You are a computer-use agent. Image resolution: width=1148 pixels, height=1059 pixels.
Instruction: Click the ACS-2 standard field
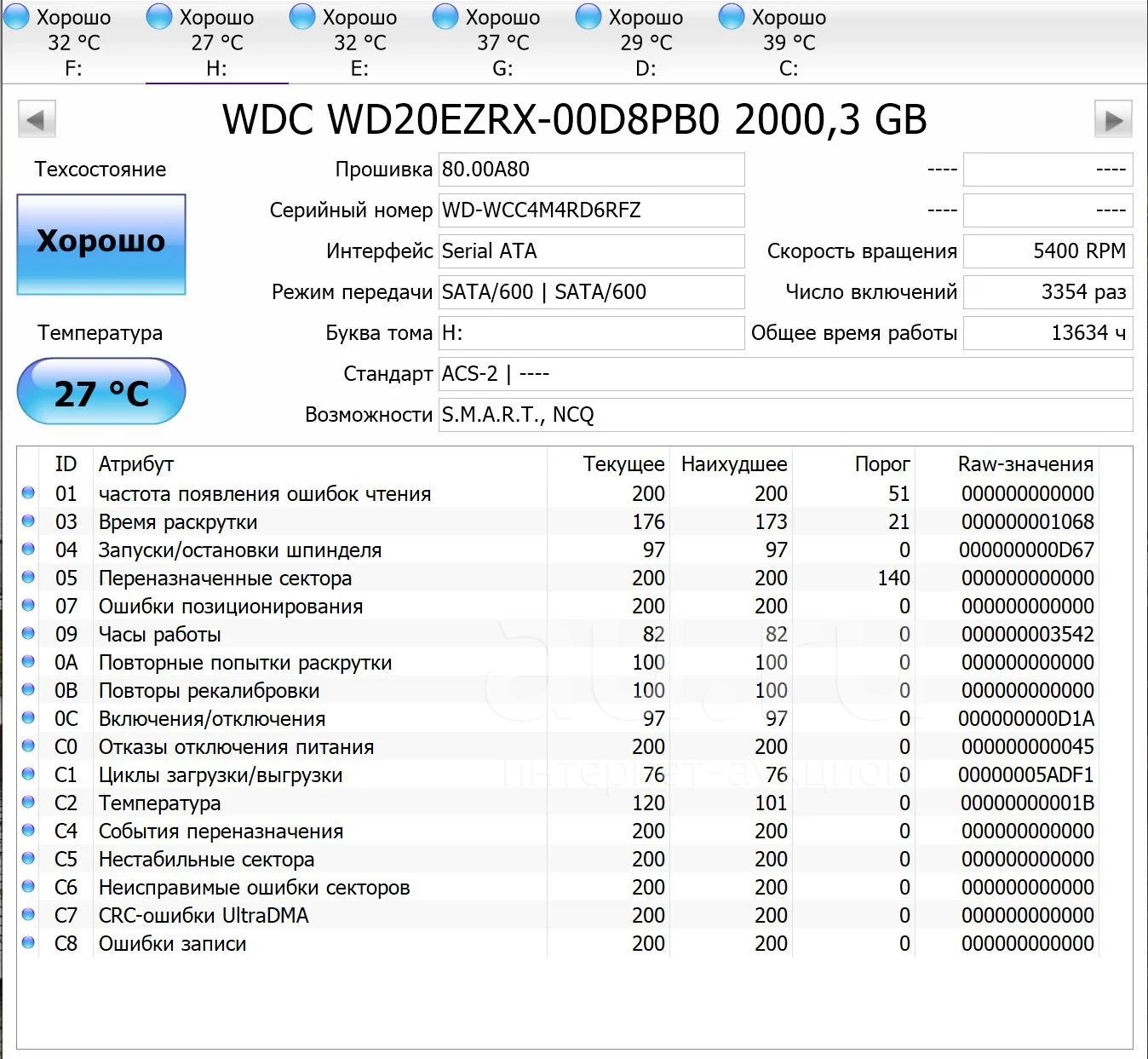[786, 374]
